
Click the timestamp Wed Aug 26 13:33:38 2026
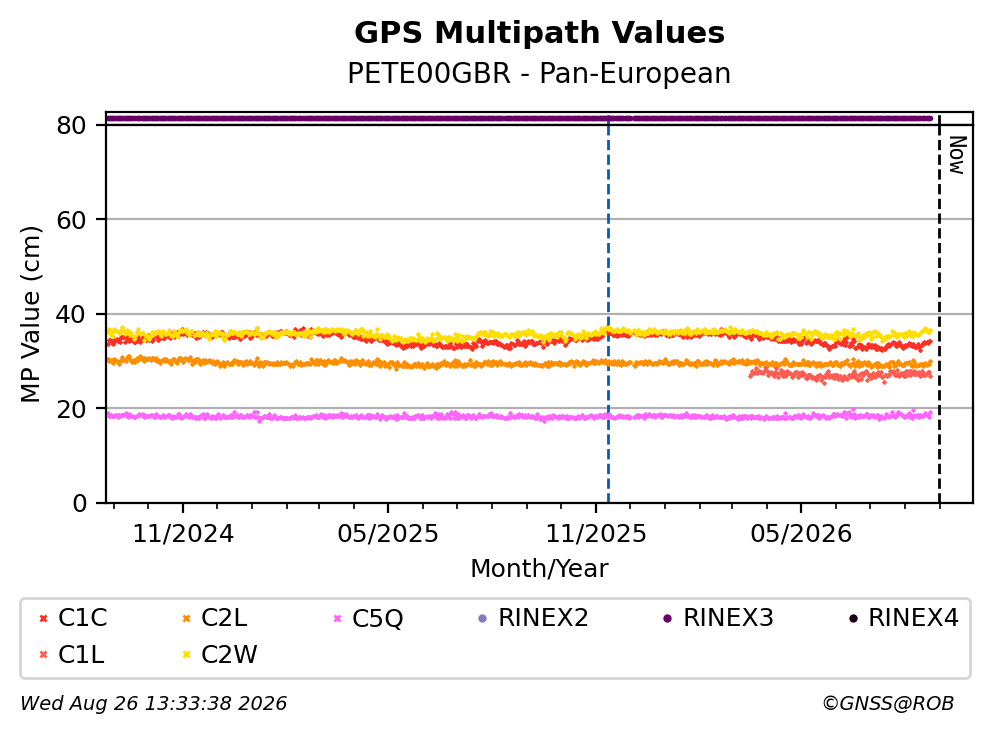coord(153,703)
